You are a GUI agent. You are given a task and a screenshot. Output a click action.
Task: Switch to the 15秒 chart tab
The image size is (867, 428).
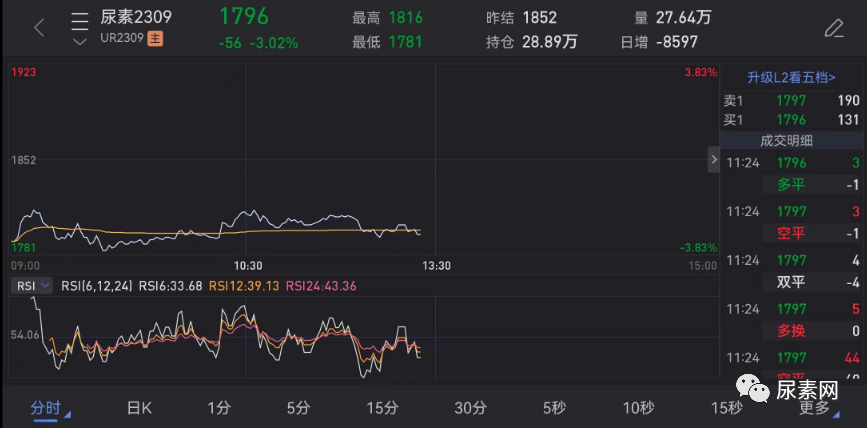pos(727,409)
